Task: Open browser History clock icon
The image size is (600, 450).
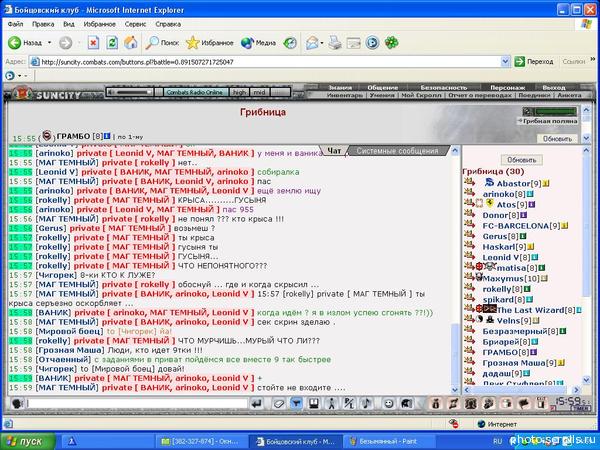Action: click(290, 42)
